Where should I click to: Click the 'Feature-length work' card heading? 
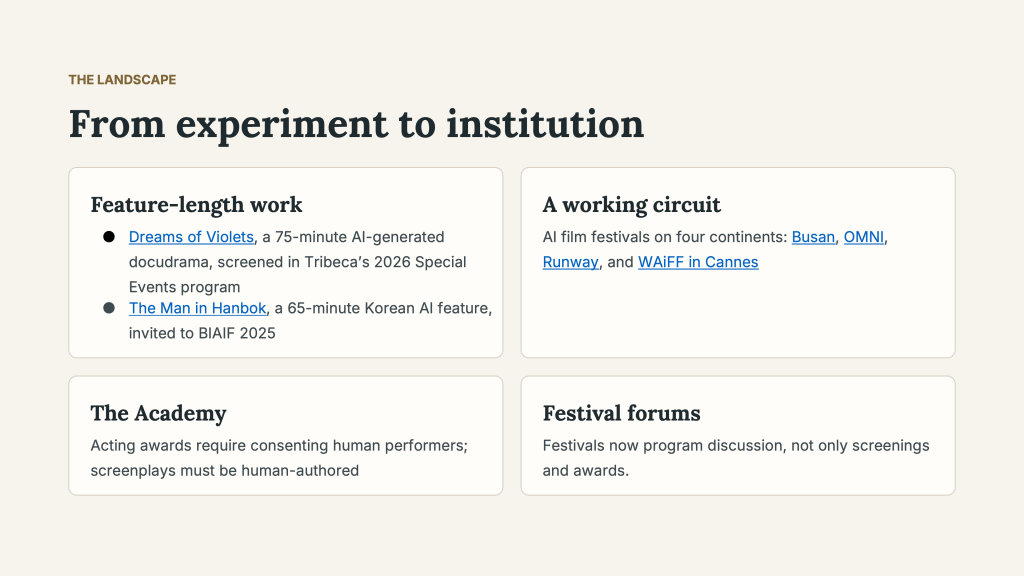pos(196,205)
